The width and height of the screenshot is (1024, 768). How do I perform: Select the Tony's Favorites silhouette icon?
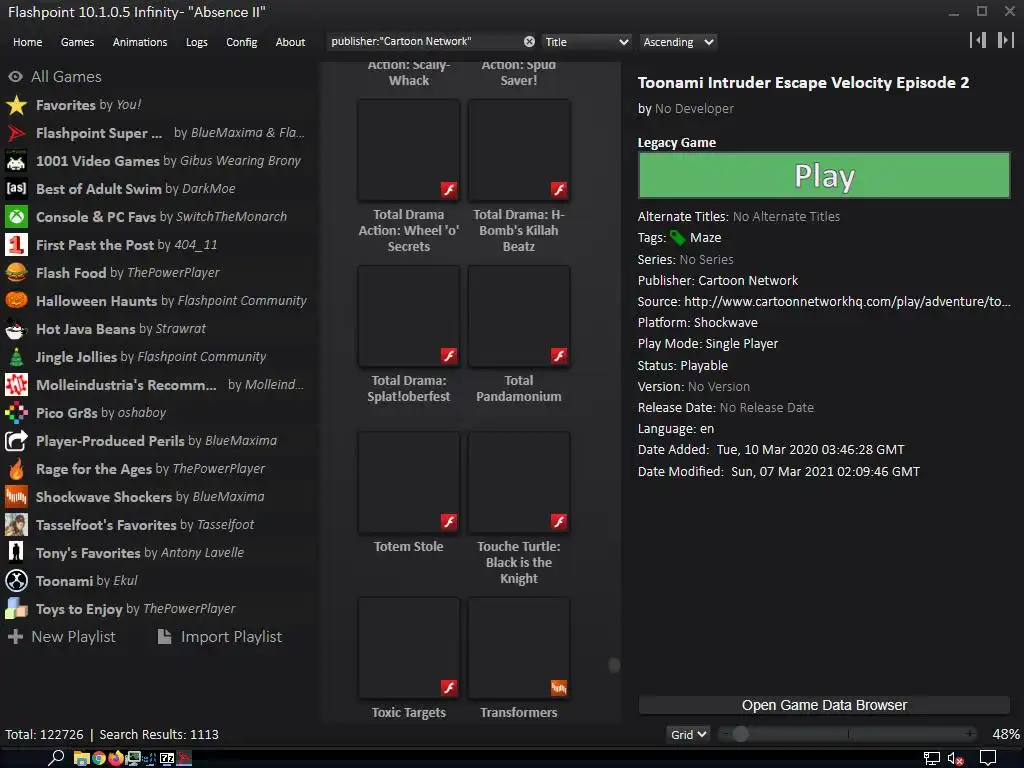(x=16, y=553)
